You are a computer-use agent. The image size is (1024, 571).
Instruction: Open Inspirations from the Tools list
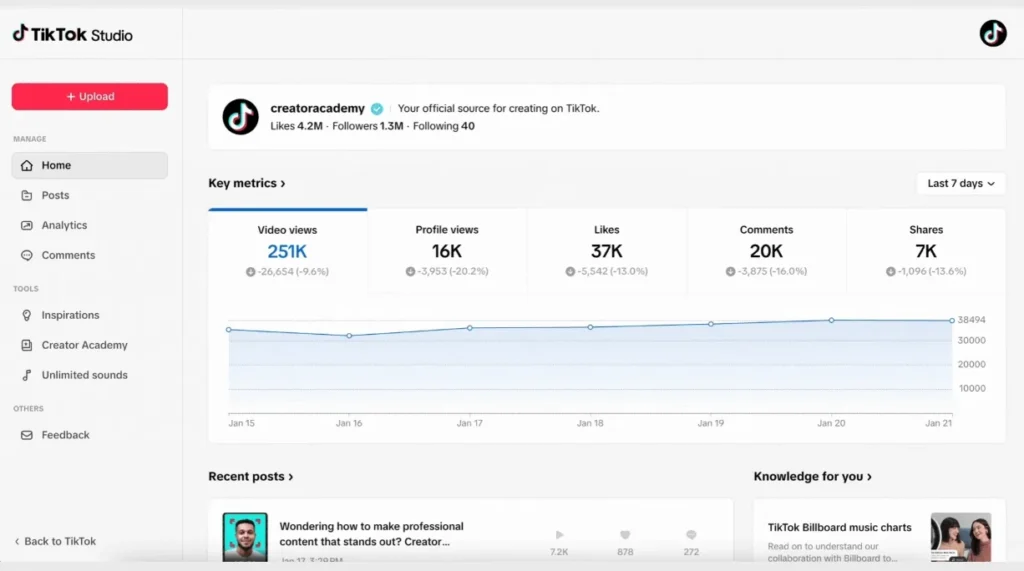[x=89, y=316]
